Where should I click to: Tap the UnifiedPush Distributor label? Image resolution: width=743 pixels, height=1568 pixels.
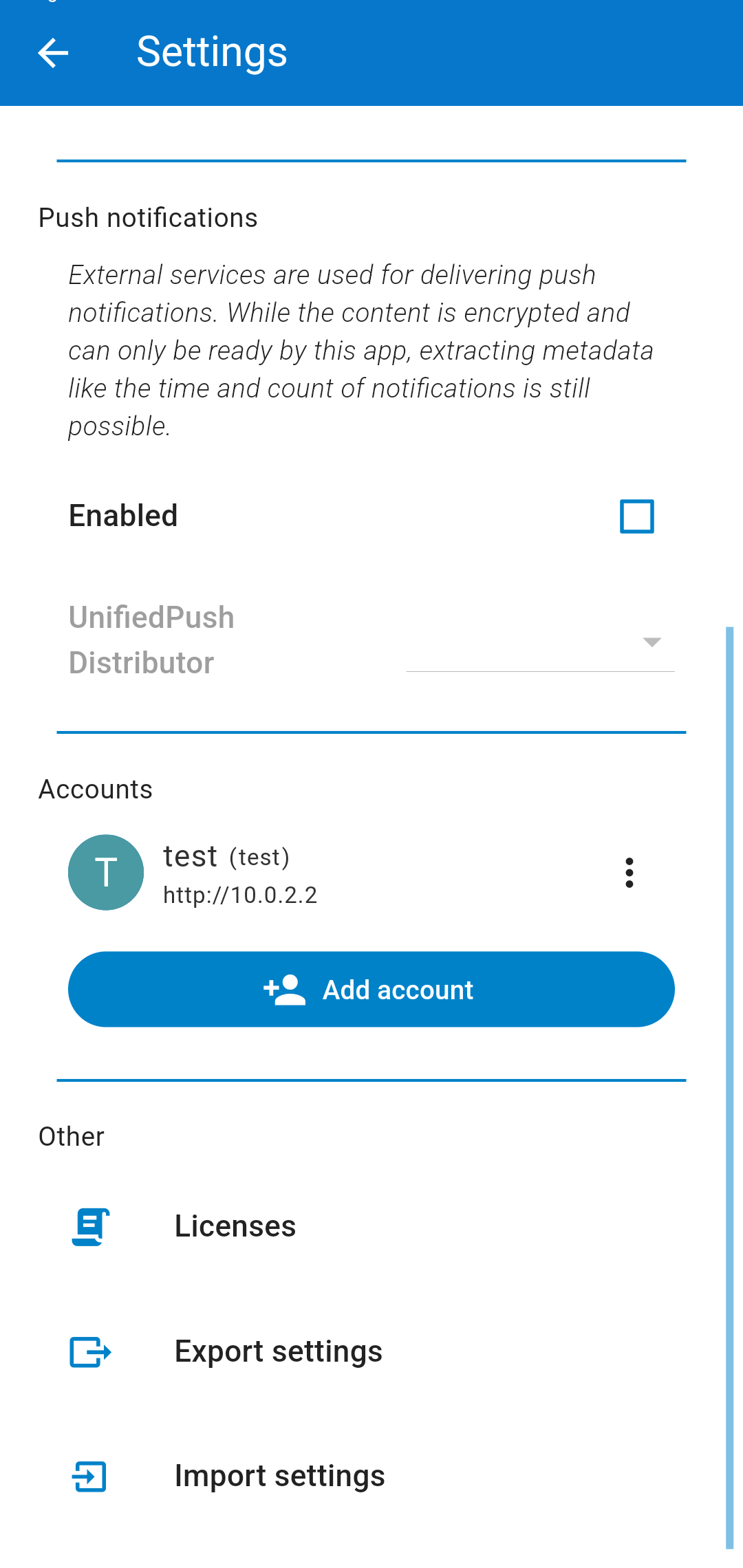pyautogui.click(x=151, y=640)
